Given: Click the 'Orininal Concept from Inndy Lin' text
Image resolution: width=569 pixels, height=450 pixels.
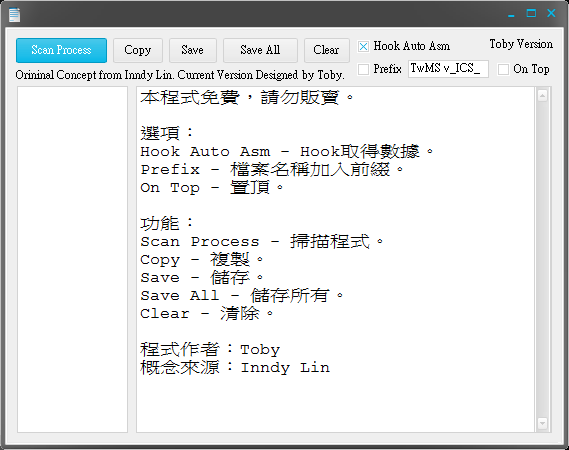Looking at the screenshot, I should click(x=95, y=75).
